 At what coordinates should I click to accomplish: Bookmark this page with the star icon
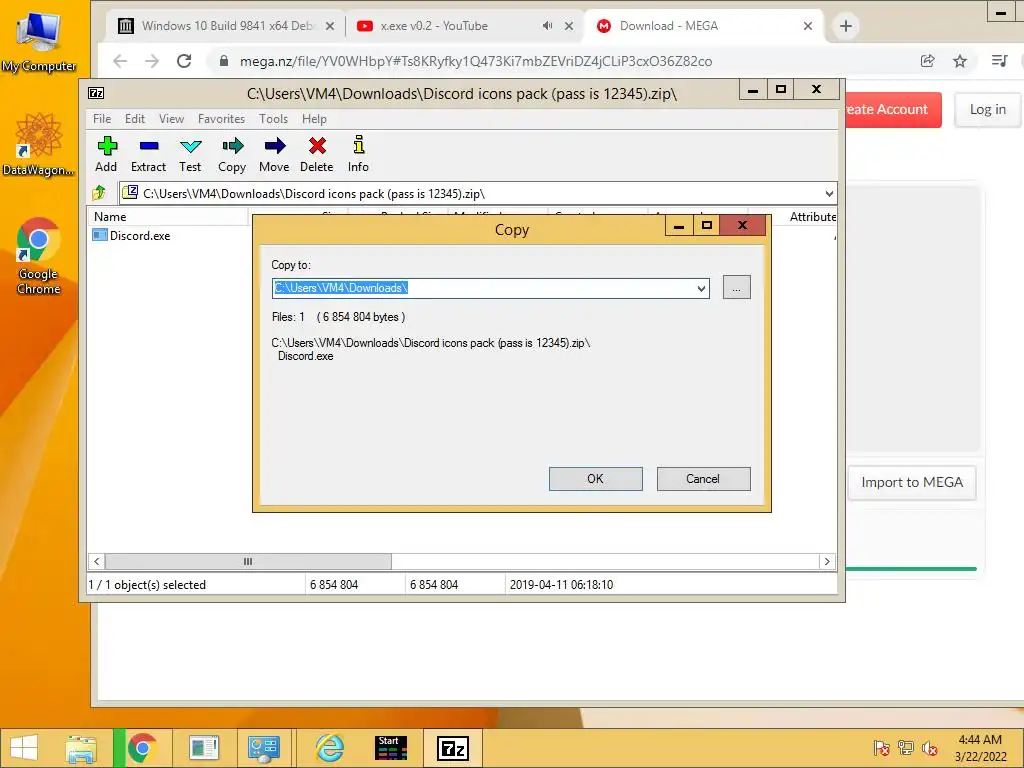tap(959, 61)
